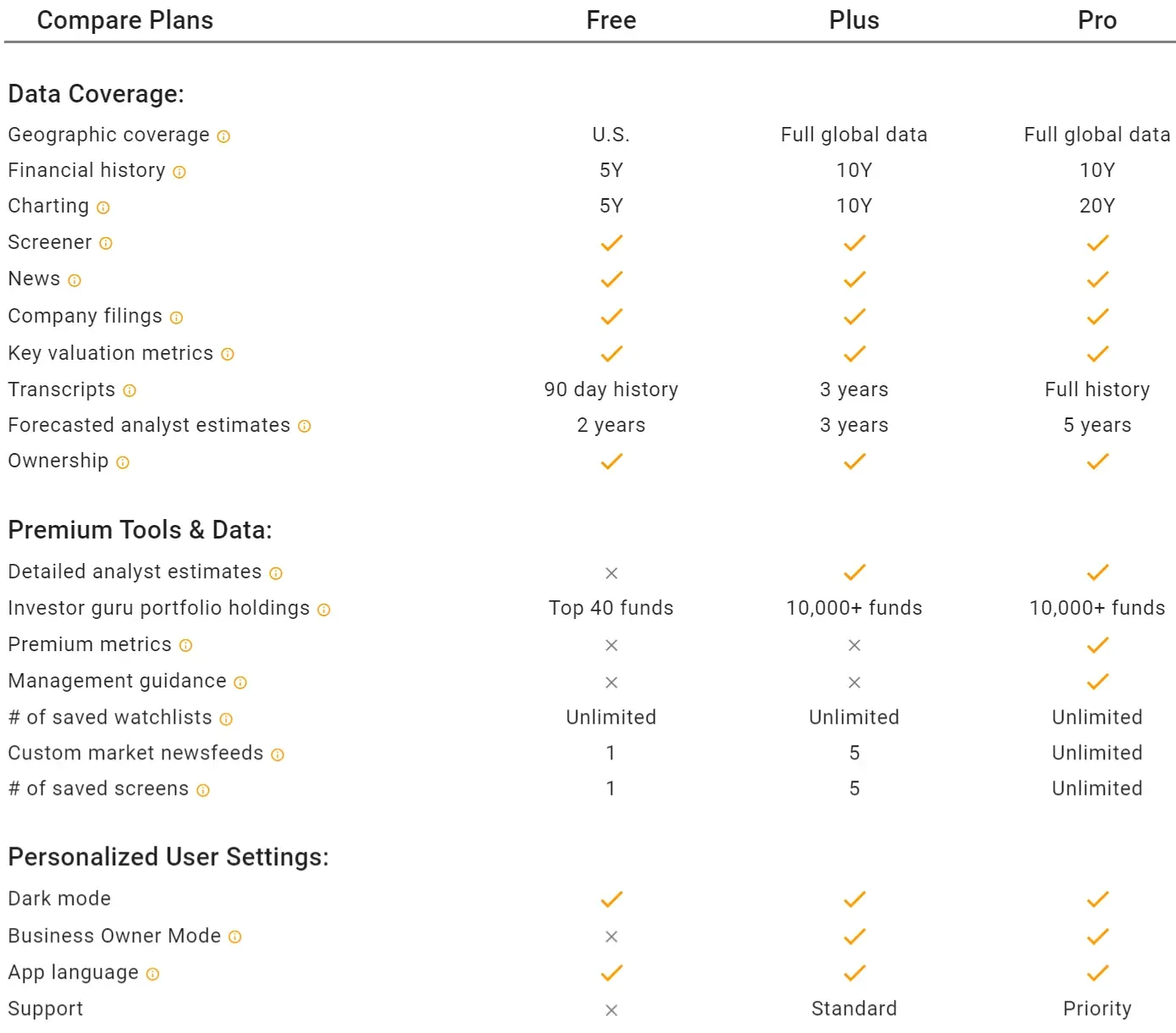The width and height of the screenshot is (1176, 1033).
Task: Select the Plus plan column header
Action: 854,20
